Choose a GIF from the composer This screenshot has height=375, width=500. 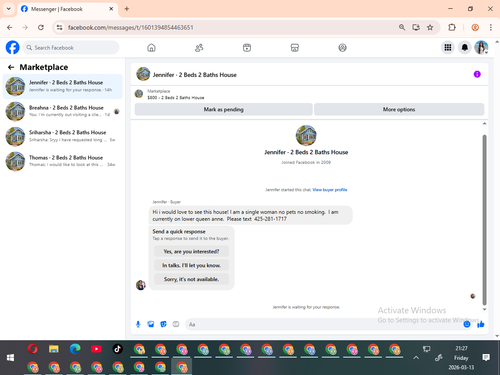176,324
